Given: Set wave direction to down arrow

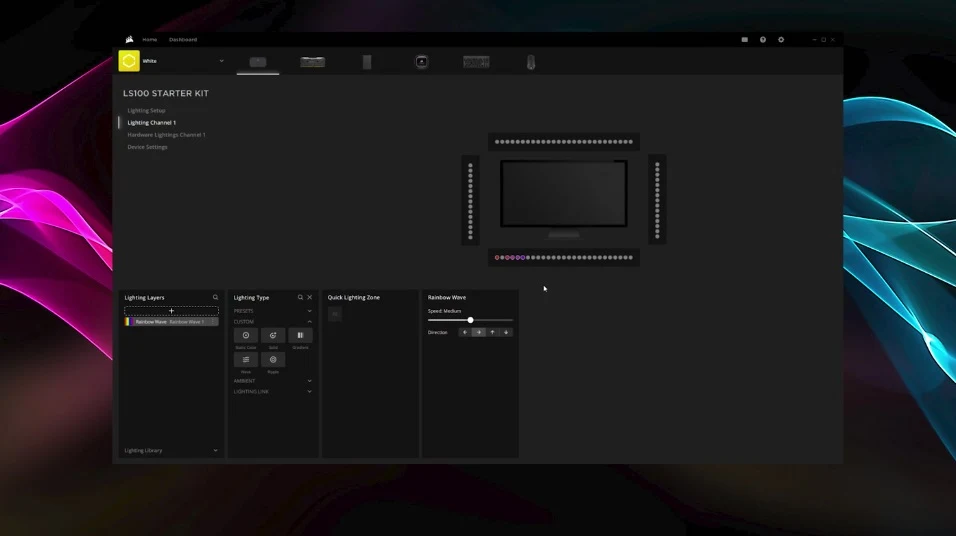Looking at the screenshot, I should 506,332.
